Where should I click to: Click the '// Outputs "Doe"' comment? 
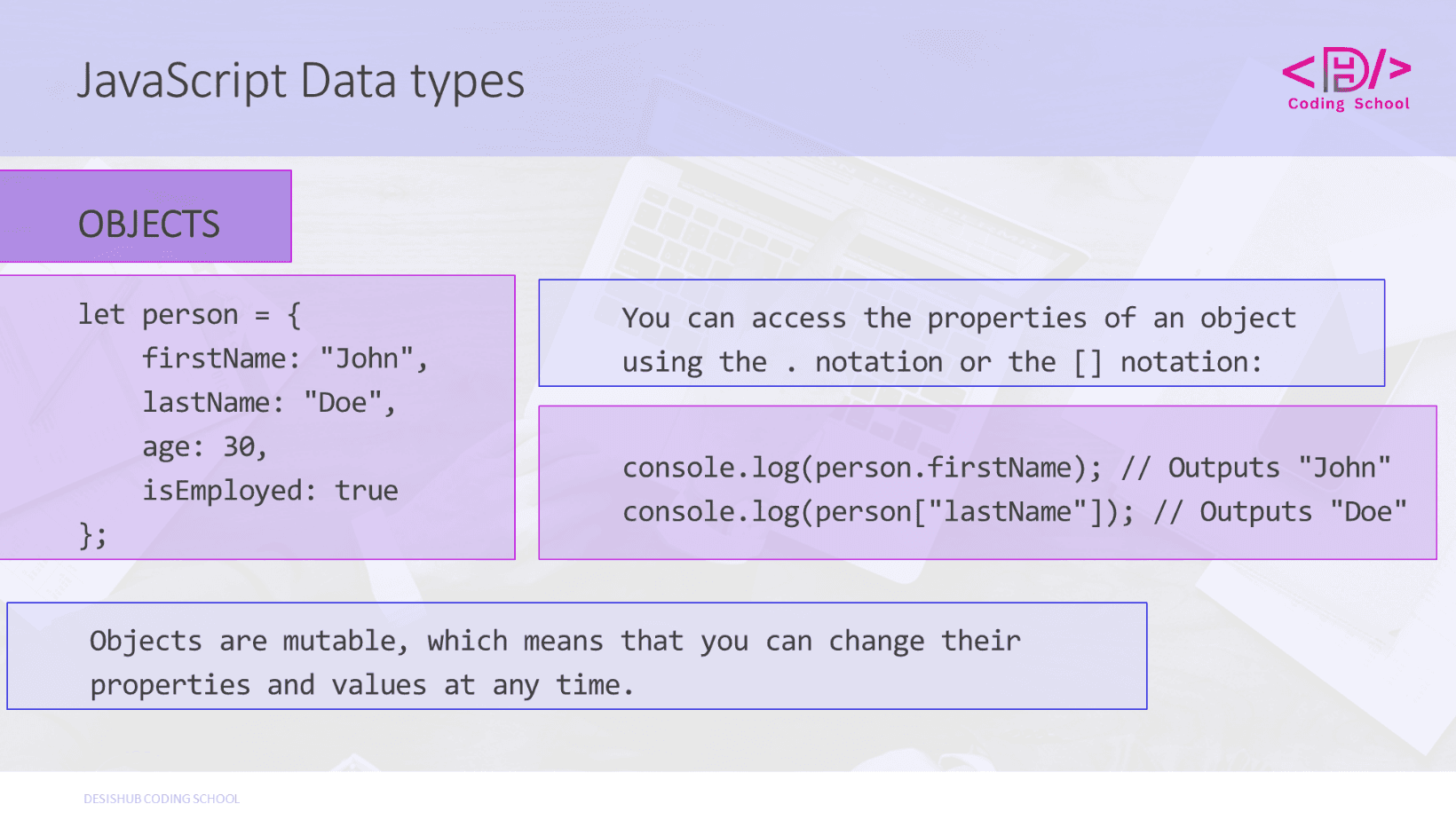pyautogui.click(x=1279, y=512)
